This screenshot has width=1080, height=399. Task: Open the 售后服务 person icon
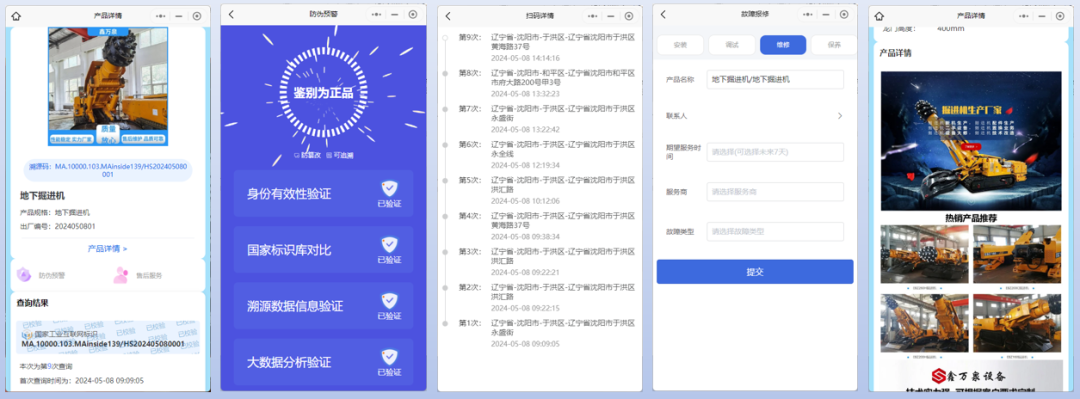click(x=121, y=275)
